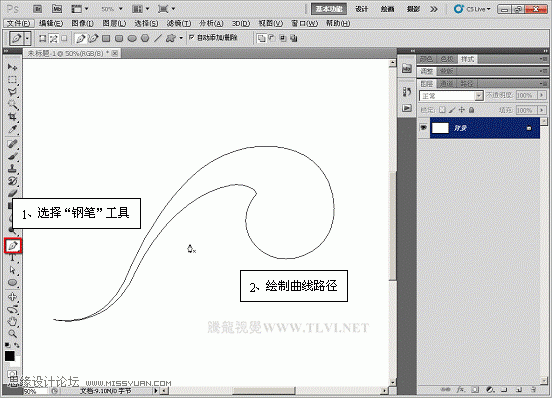Select the Eyedropper tool
The width and height of the screenshot is (552, 398).
pos(13,129)
